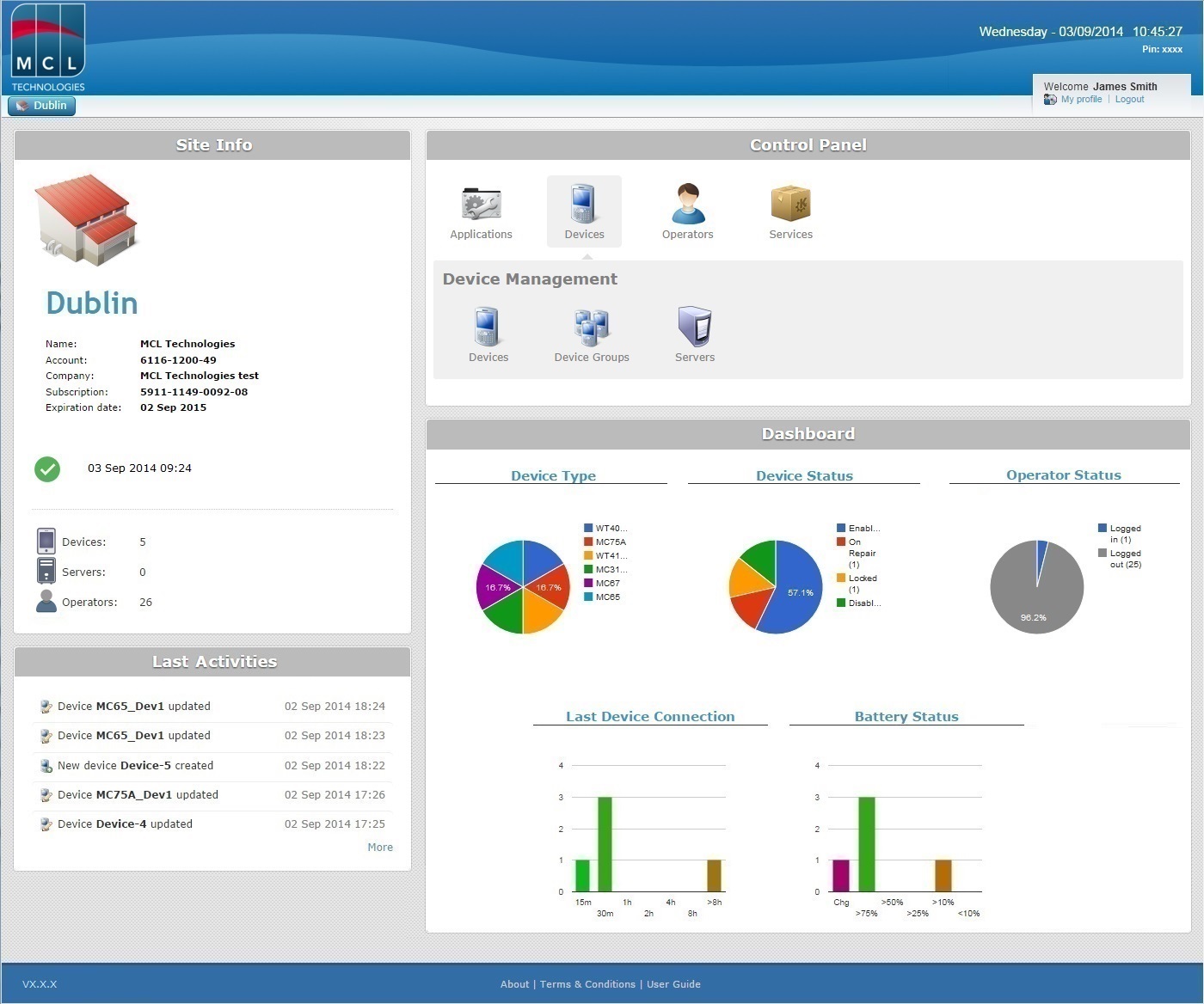Viewport: 1204px width, 1004px height.
Task: Click the Logged out gray legend swatch
Action: 1103,553
